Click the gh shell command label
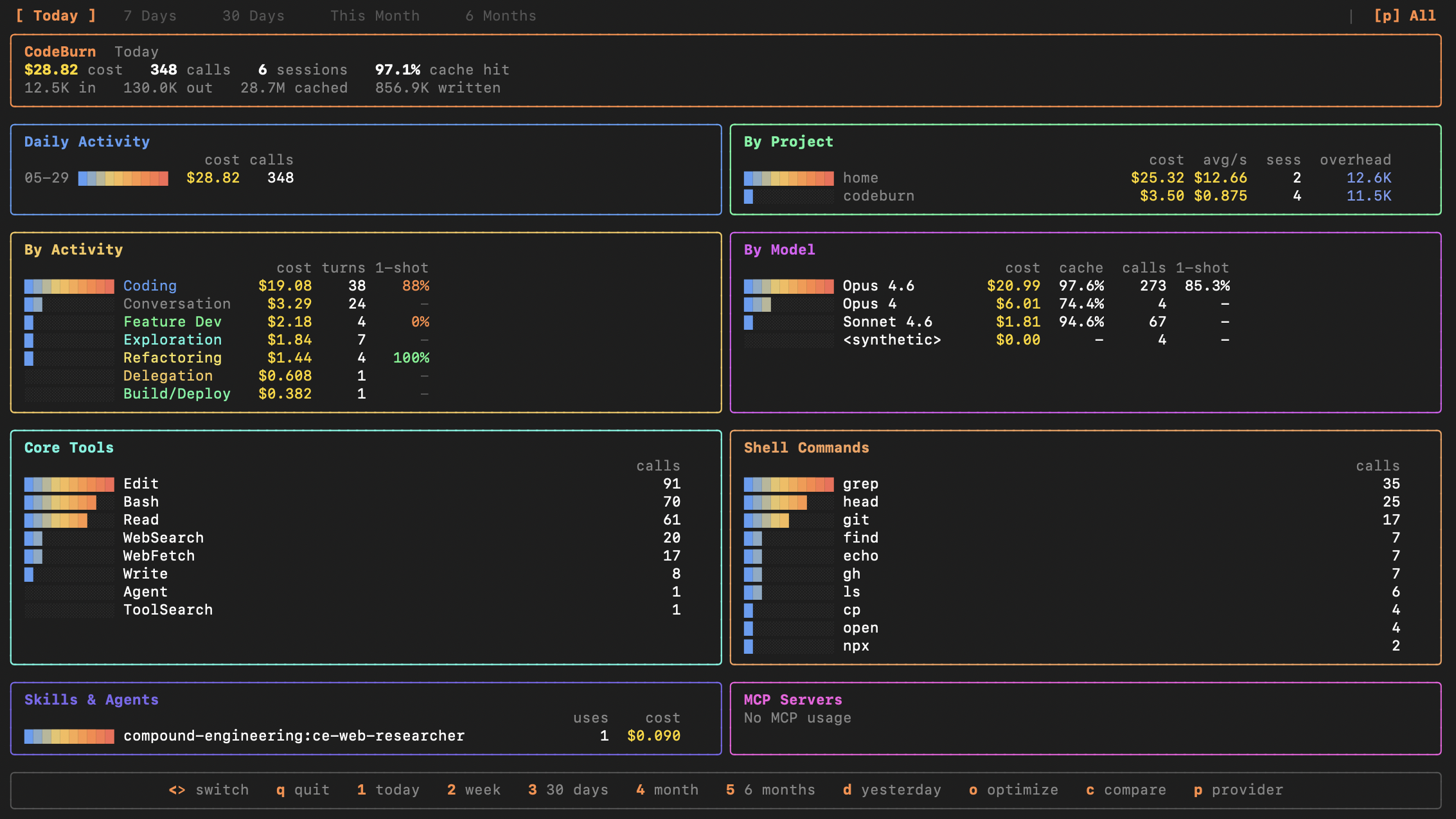The height and width of the screenshot is (819, 1456). pos(851,573)
